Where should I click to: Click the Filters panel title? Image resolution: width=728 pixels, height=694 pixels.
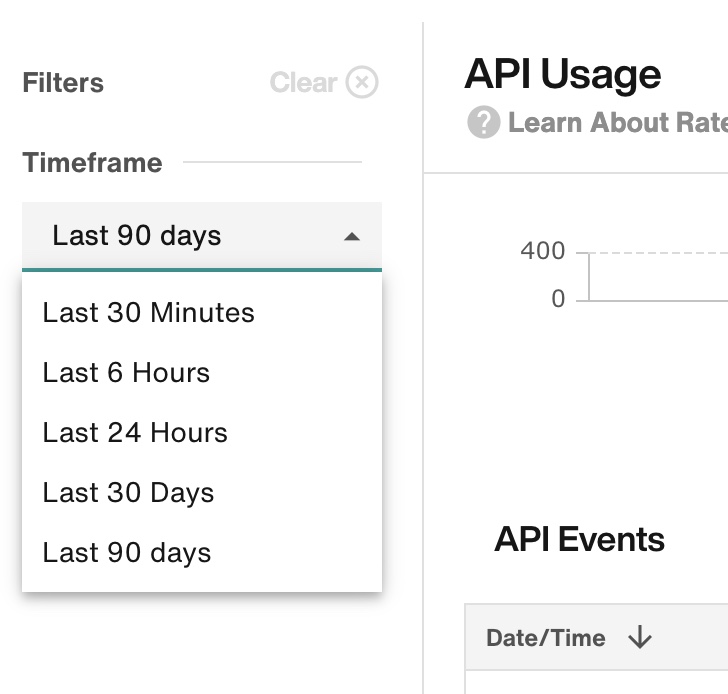[x=63, y=83]
